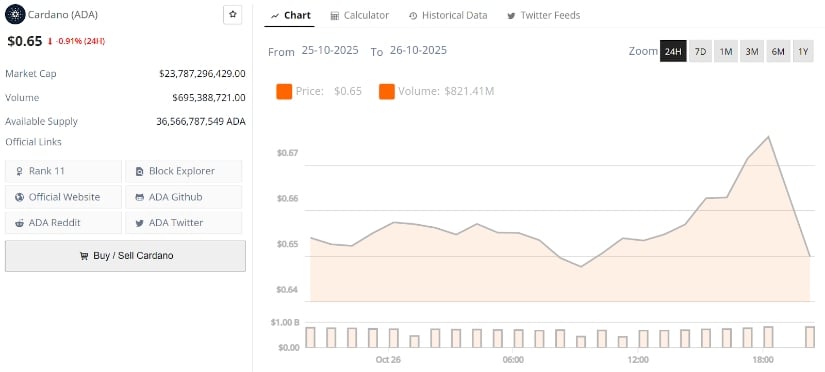Click the last volume bar on the right
This screenshot has height=372, width=825.
810,337
